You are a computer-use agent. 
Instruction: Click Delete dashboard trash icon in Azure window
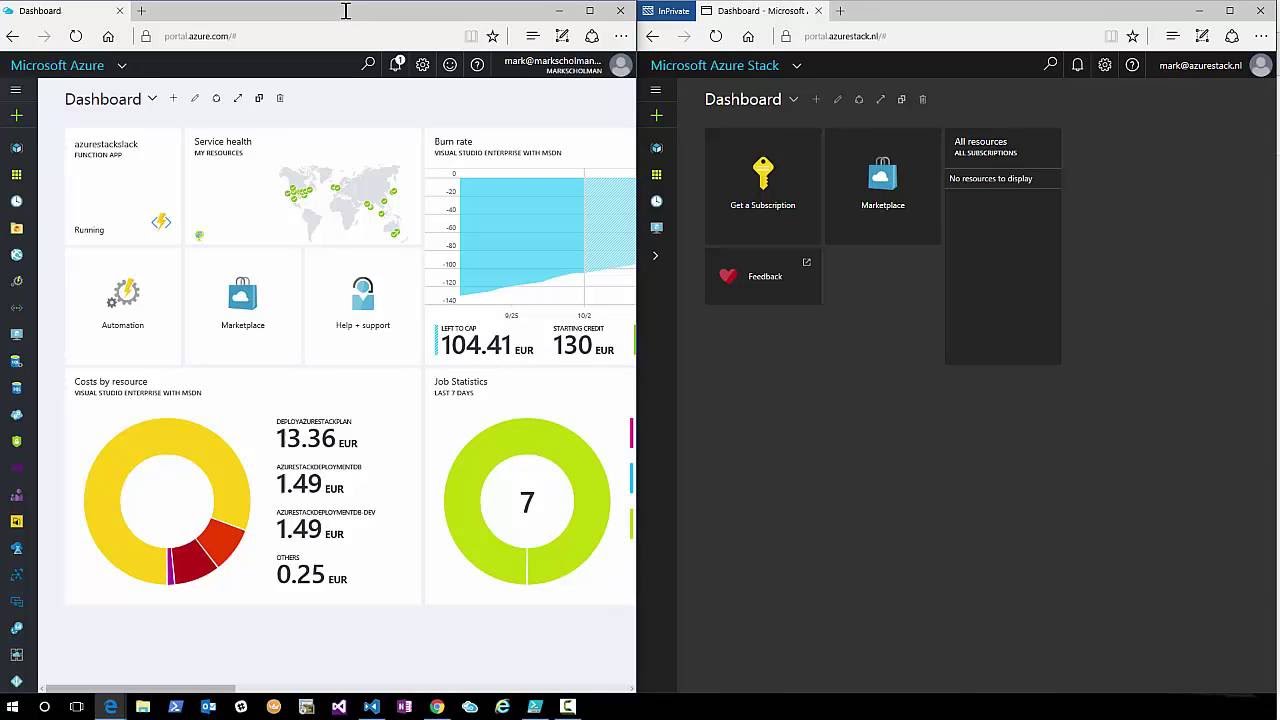point(280,98)
